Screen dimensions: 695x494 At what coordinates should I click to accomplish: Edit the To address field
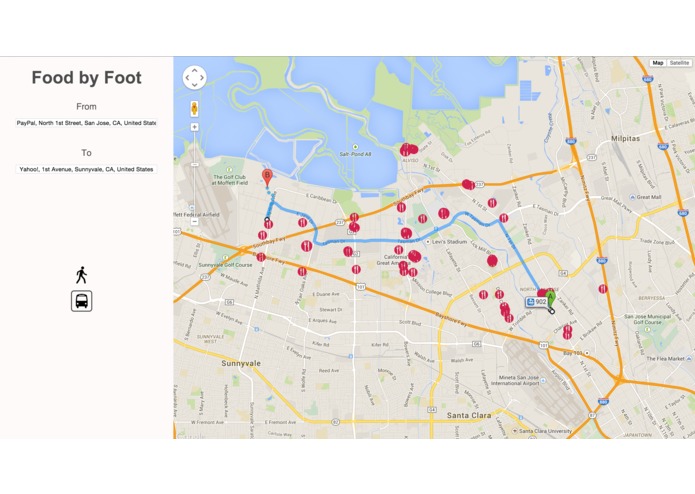tap(86, 169)
